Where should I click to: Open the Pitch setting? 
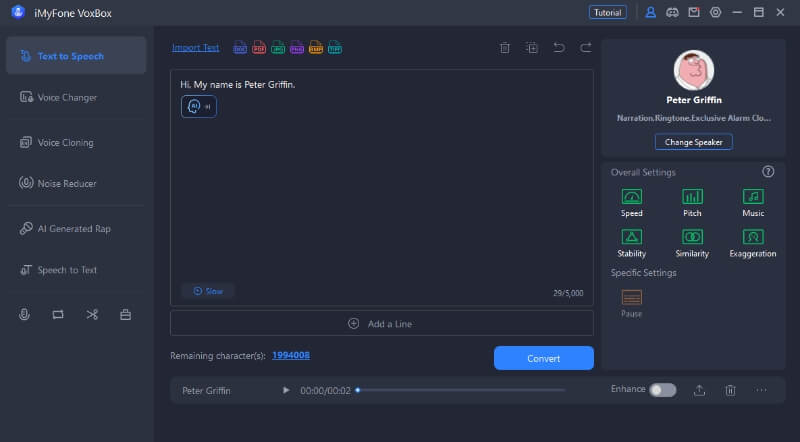692,197
